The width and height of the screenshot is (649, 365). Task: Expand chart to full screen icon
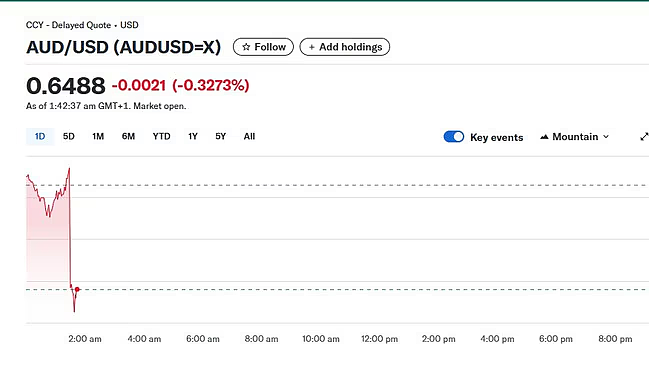click(x=644, y=137)
